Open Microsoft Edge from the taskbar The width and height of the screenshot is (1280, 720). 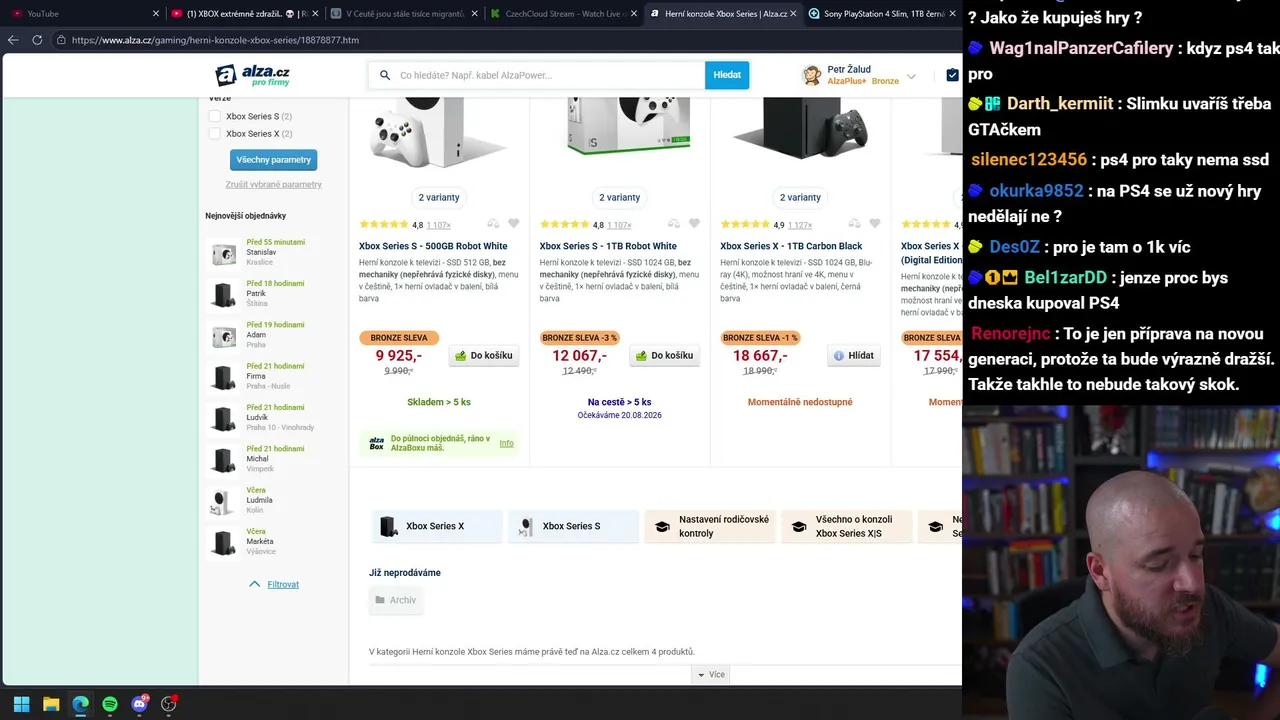click(80, 704)
